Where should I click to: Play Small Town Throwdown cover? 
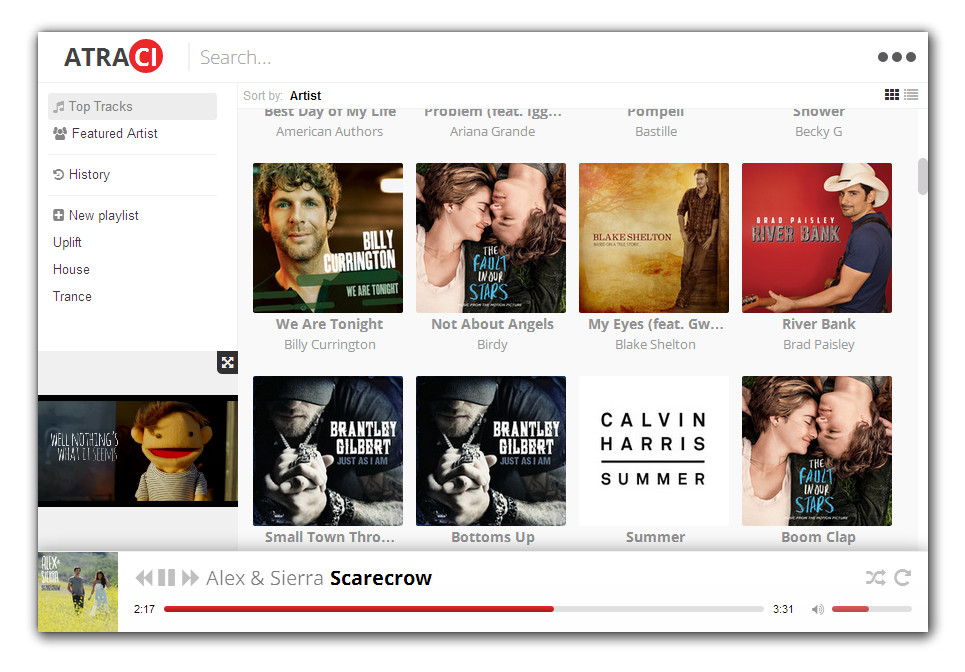point(328,451)
